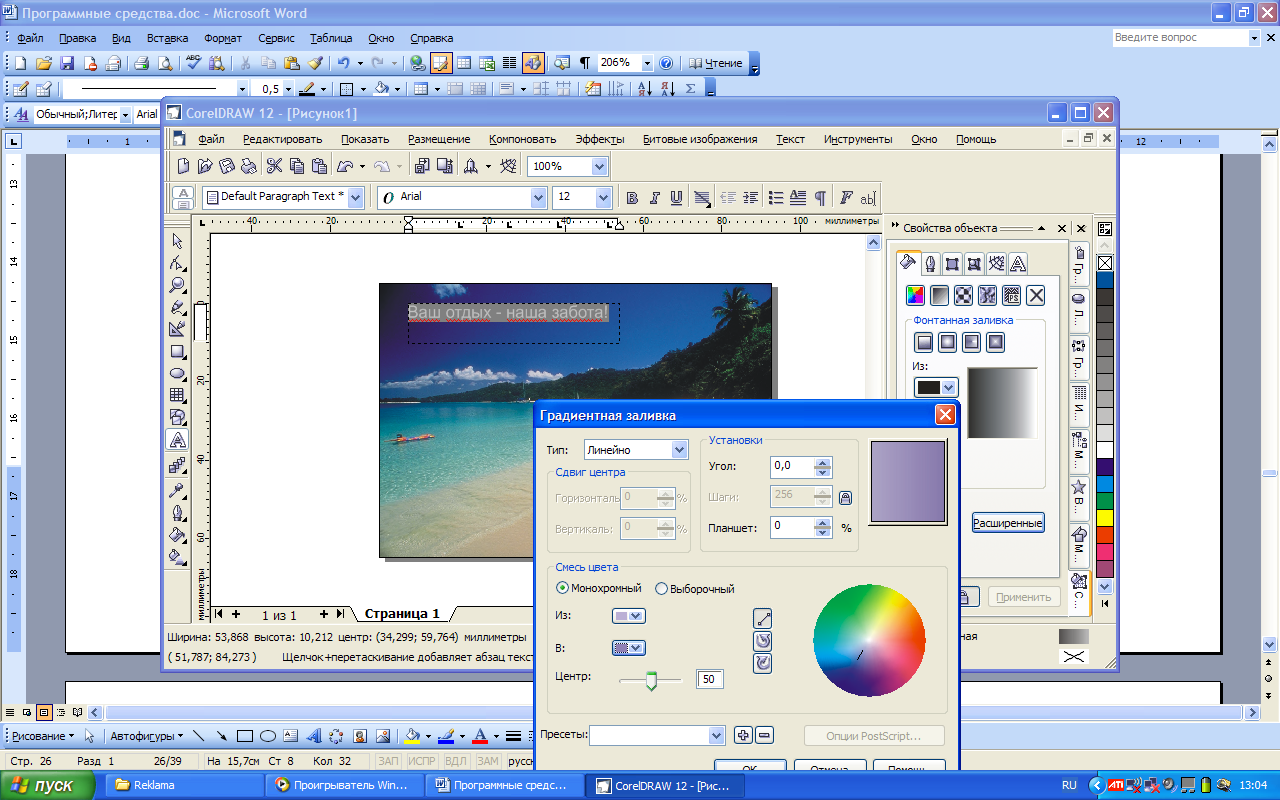This screenshot has width=1280, height=800.
Task: Open the Таблица menu in Word
Action: point(331,38)
